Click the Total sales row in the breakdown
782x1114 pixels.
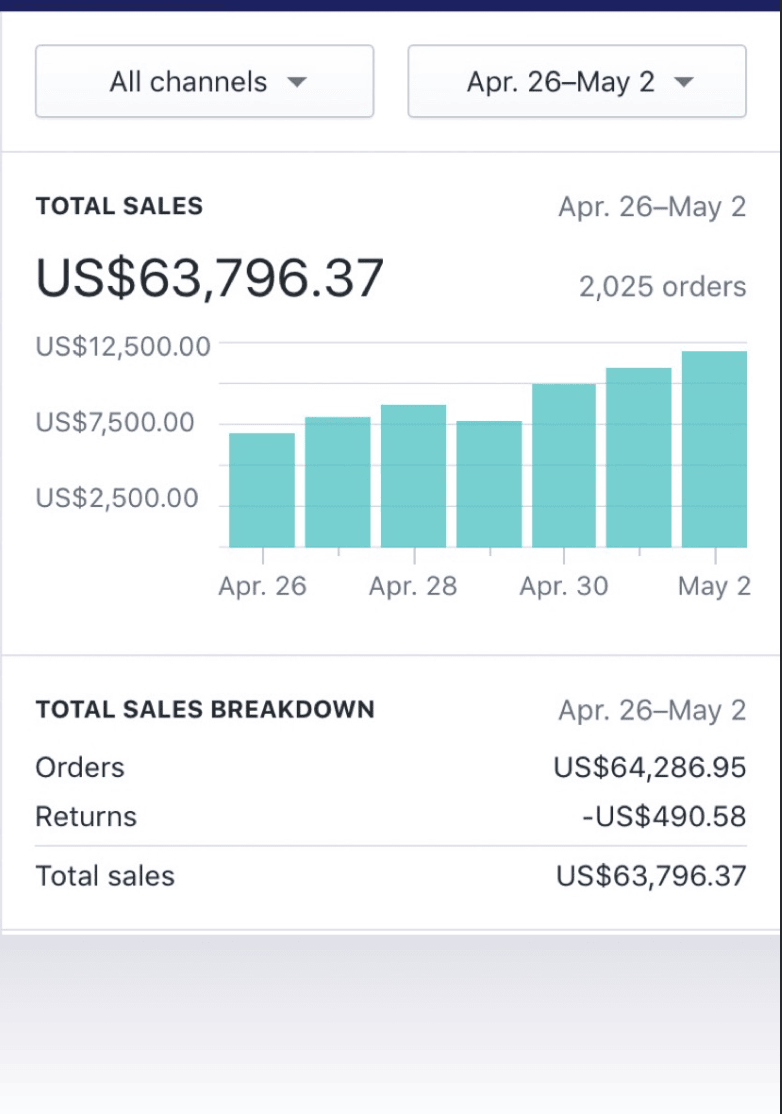[390, 876]
